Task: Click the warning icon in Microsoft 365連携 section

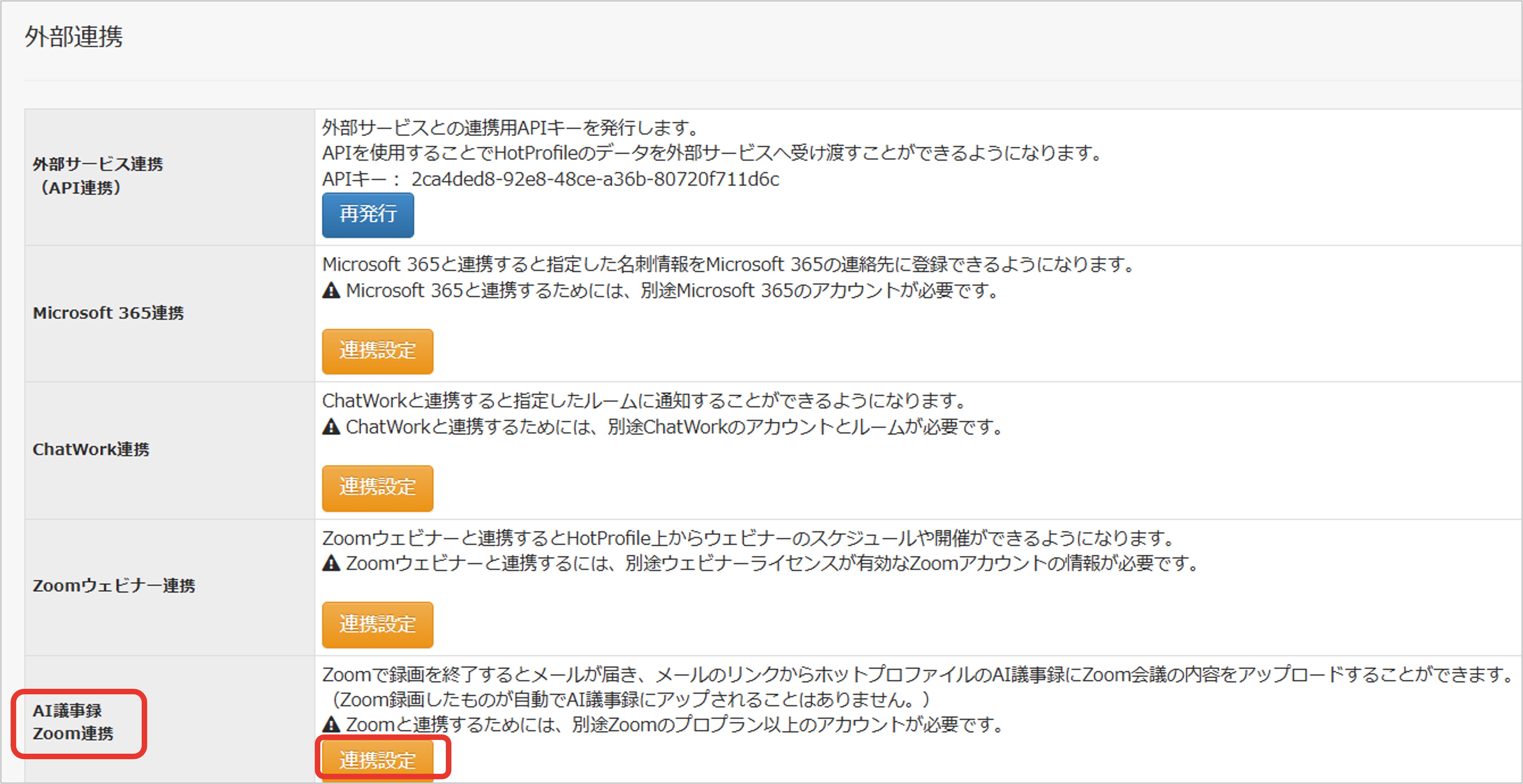Action: [332, 291]
